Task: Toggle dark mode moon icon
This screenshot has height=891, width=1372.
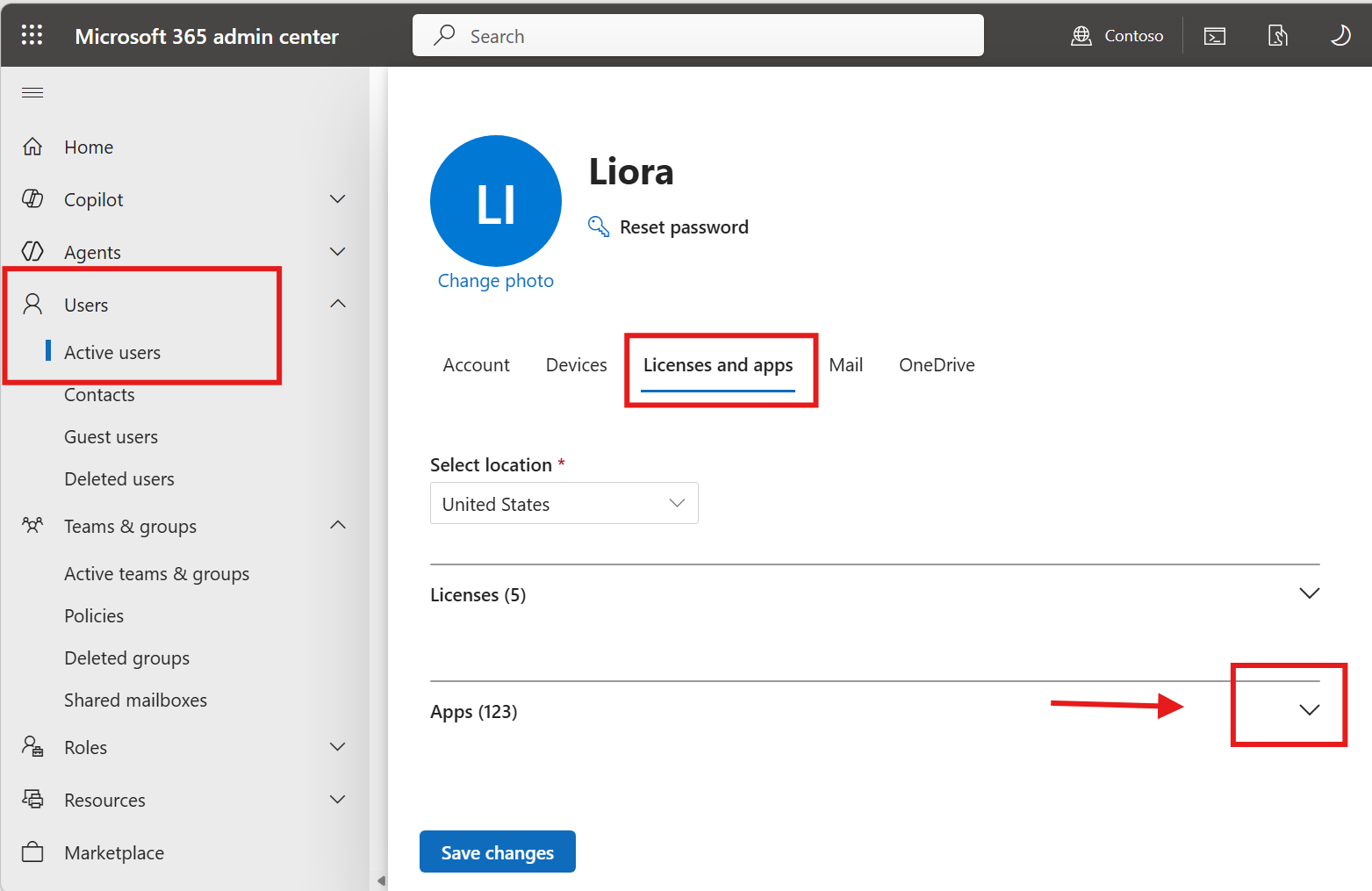Action: (1340, 35)
